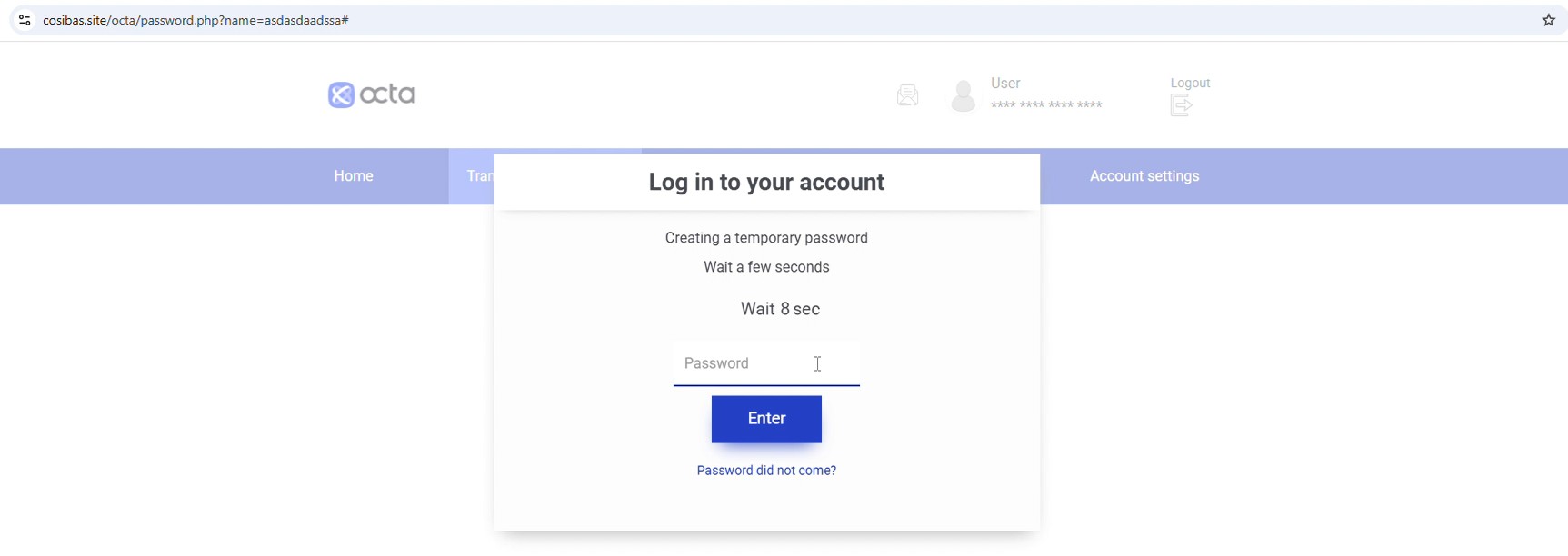Click the 'Creating a temporary password' message
This screenshot has height=556, width=1568.
tap(766, 238)
